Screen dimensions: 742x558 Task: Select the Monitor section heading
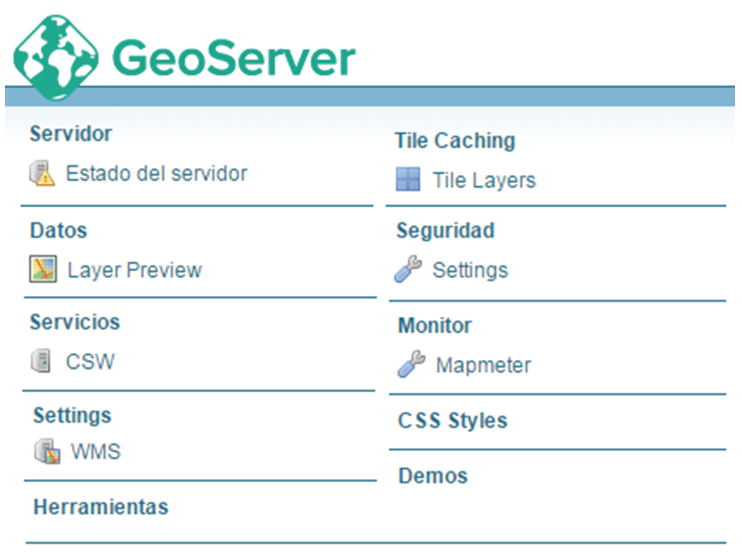click(x=435, y=325)
